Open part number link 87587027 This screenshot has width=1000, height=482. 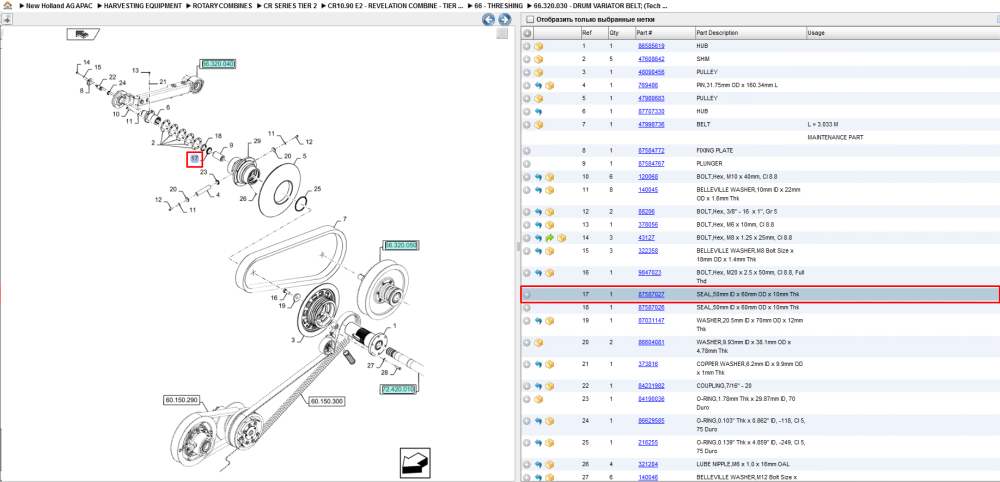click(x=651, y=295)
